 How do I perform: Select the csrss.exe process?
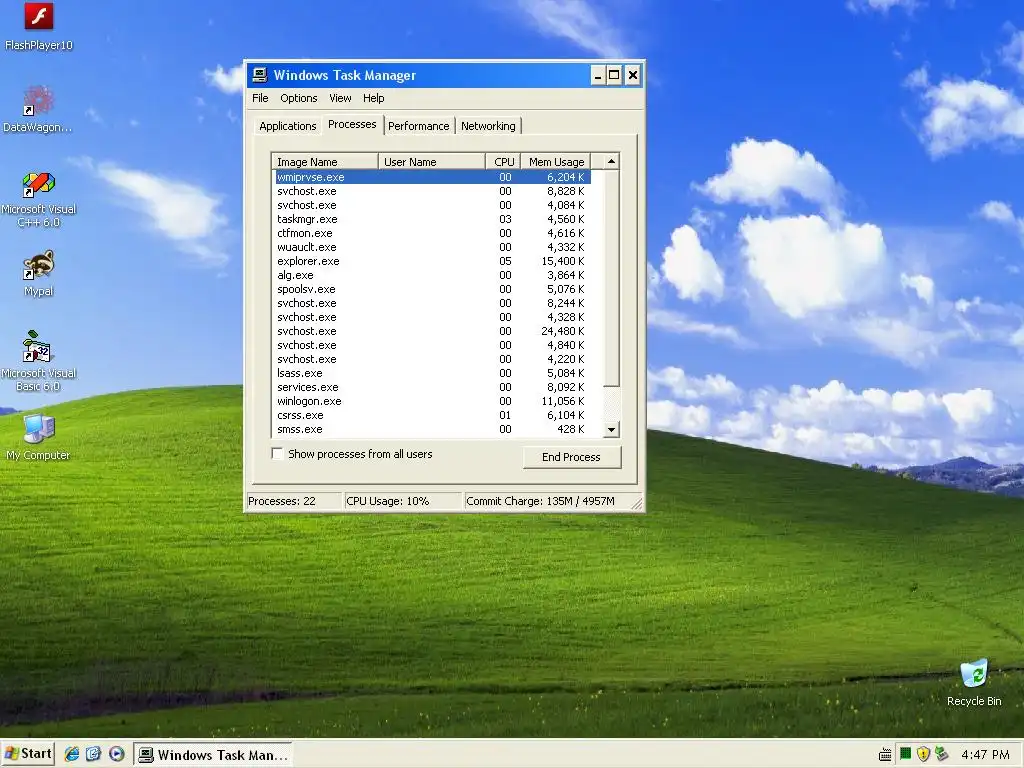432,415
